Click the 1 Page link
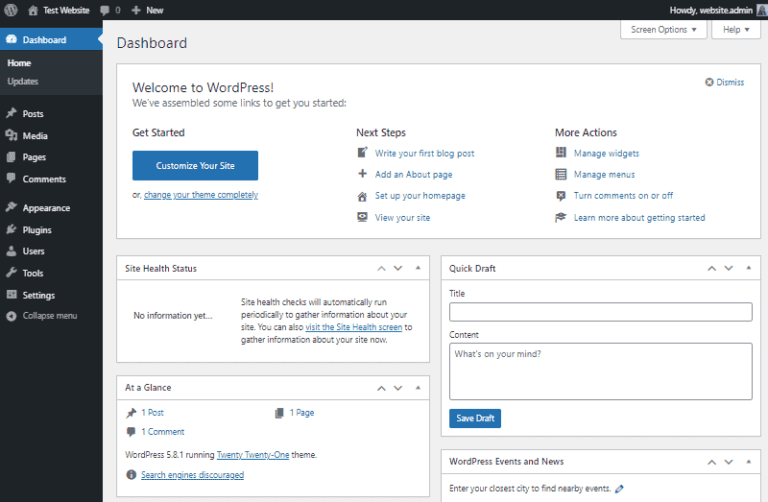The image size is (768, 502). click(302, 413)
